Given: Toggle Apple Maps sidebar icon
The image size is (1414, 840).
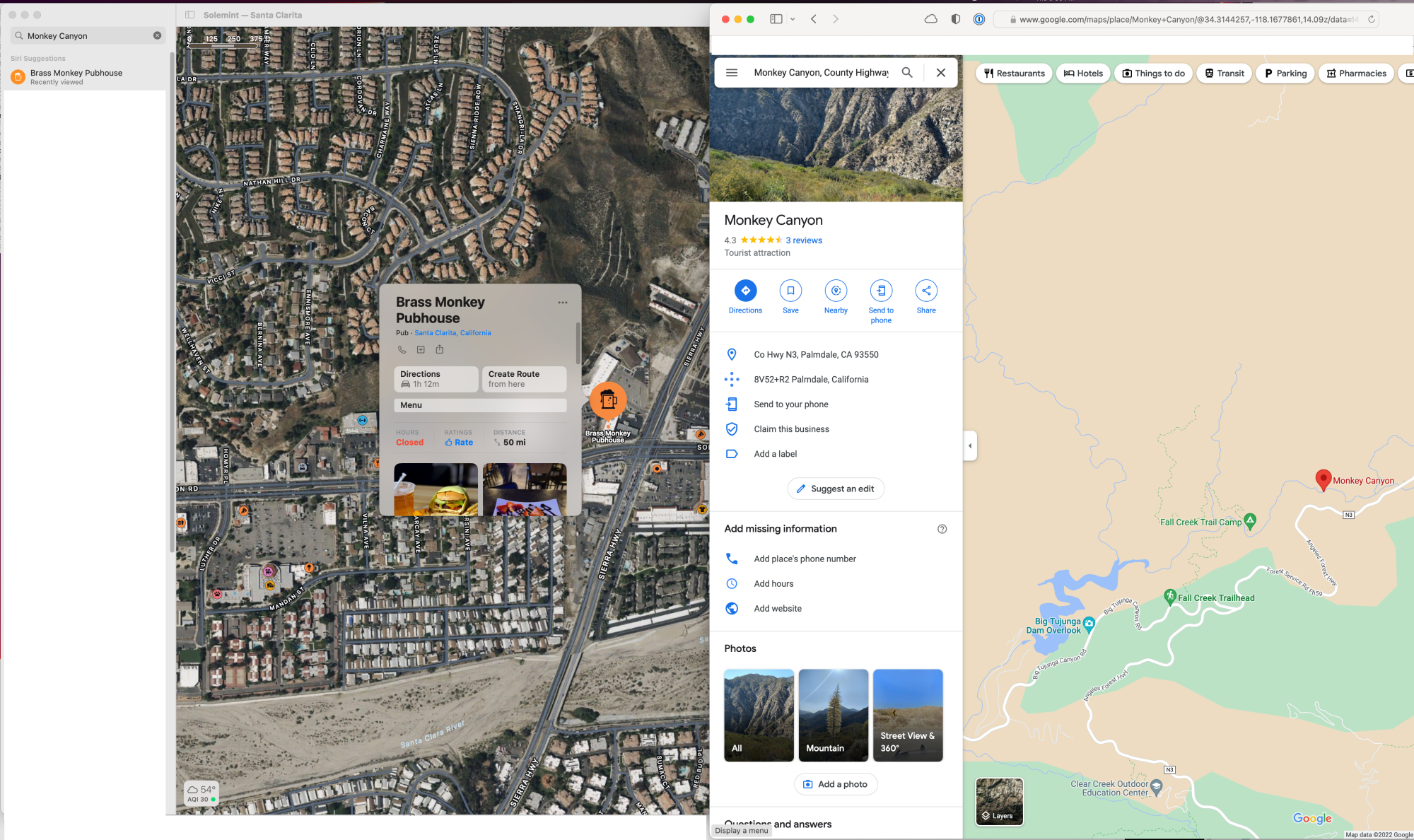Looking at the screenshot, I should [190, 15].
